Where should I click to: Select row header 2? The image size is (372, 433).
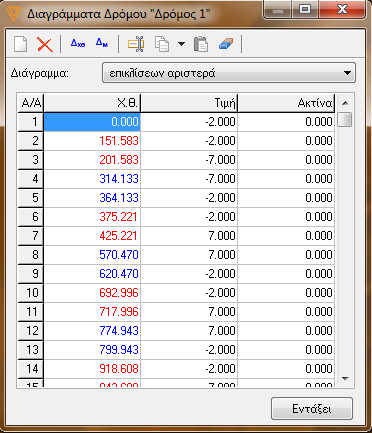(x=31, y=141)
